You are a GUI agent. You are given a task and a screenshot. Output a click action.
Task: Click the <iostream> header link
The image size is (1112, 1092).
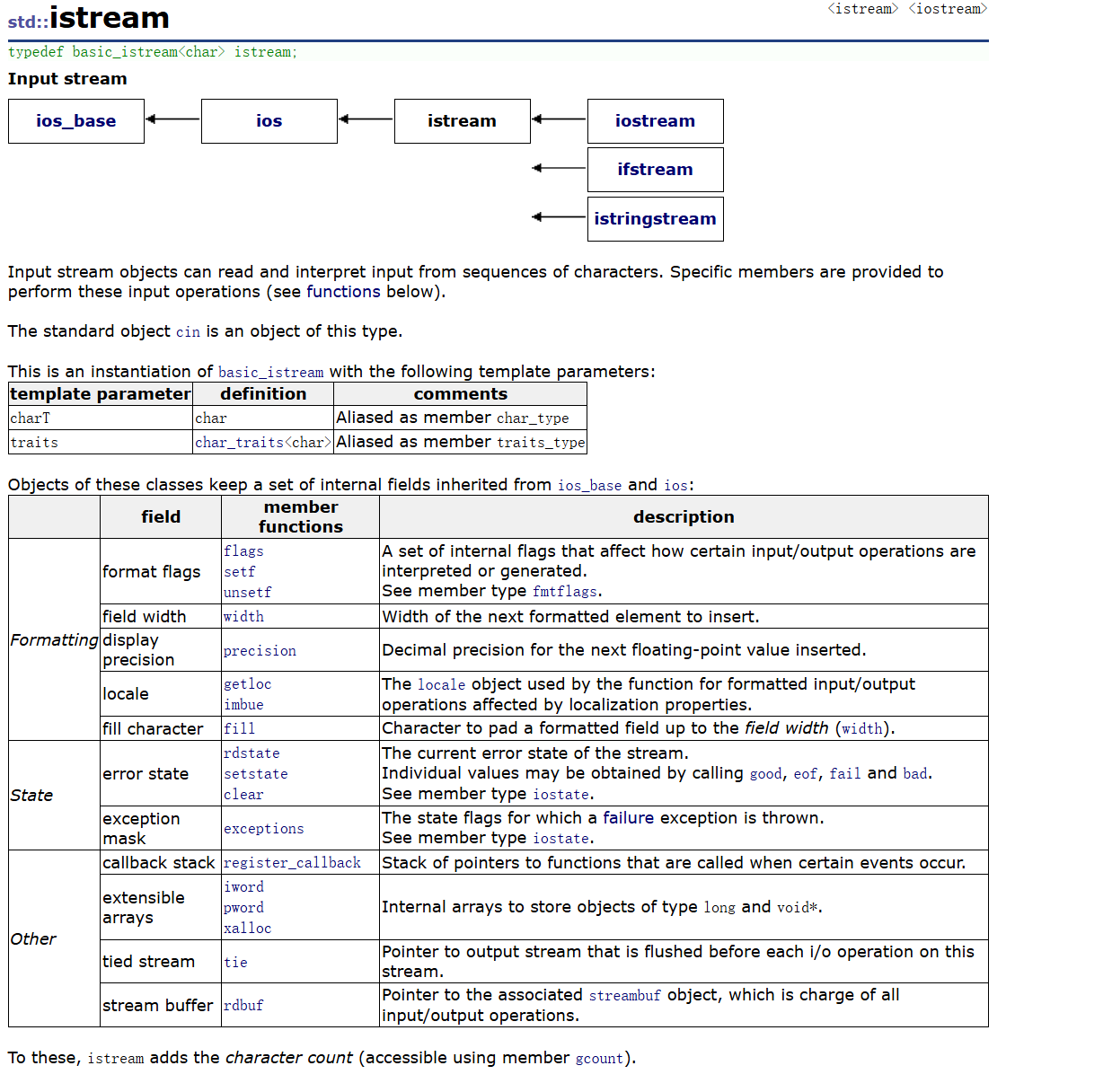[x=948, y=9]
